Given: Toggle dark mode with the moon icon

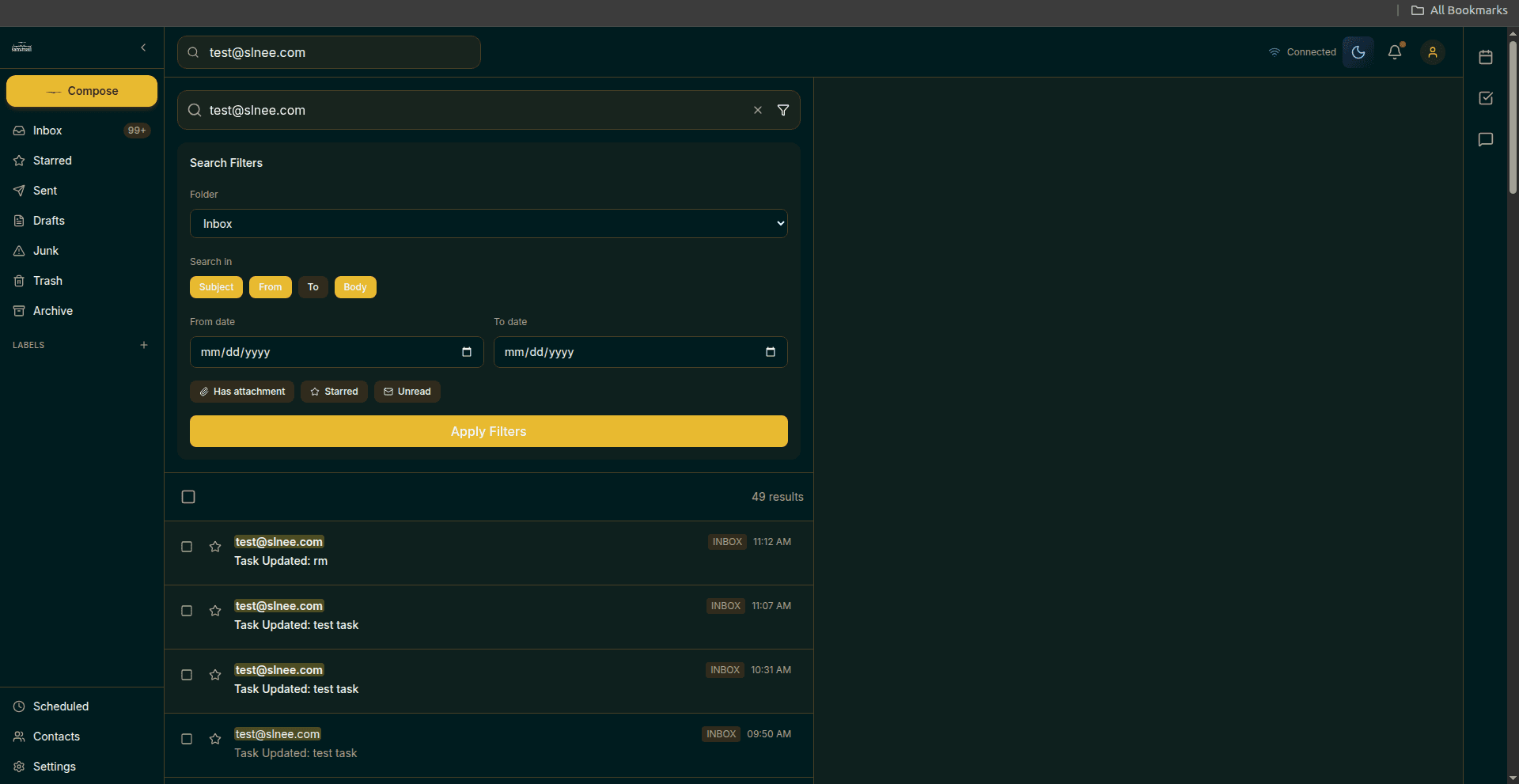Looking at the screenshot, I should tap(1358, 52).
